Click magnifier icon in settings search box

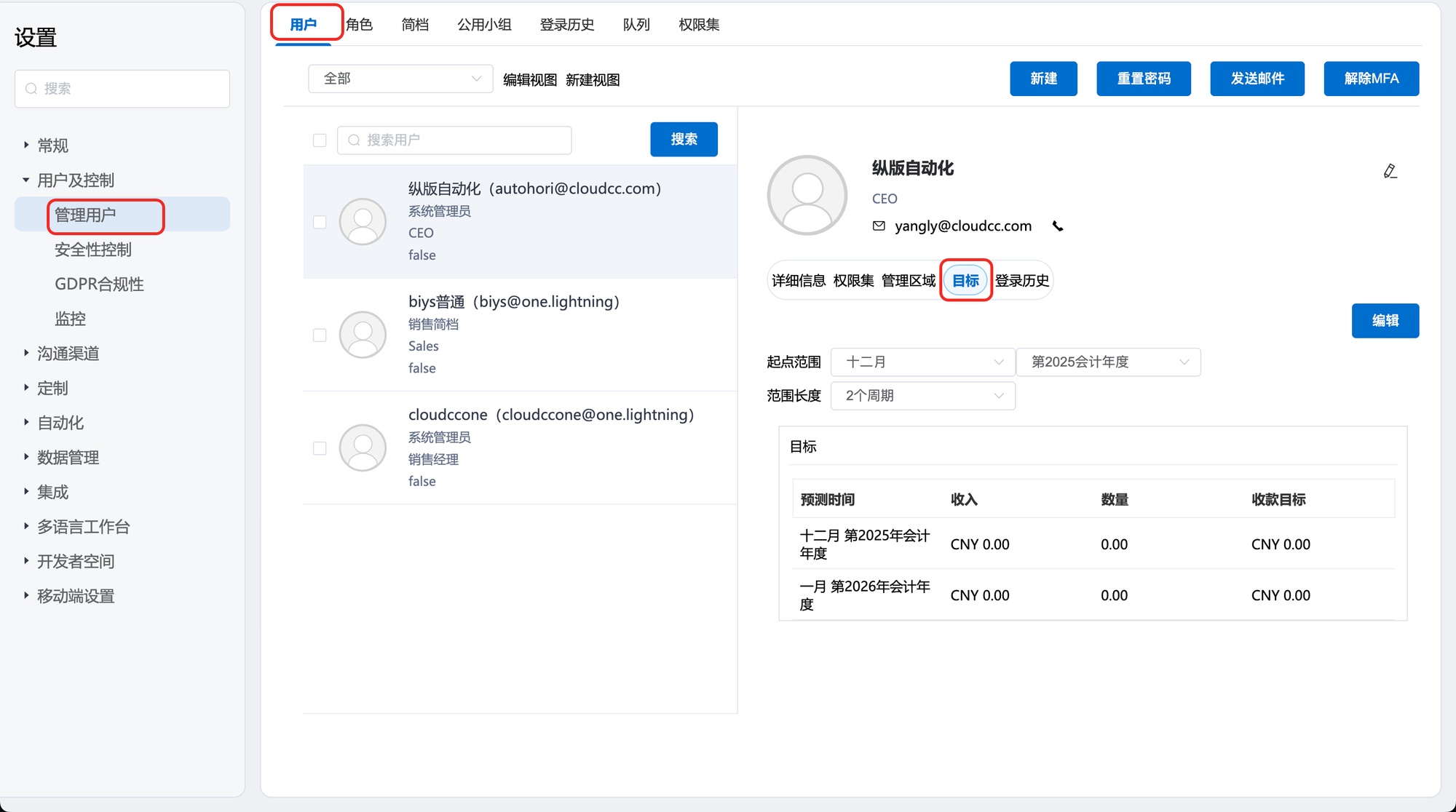coord(31,89)
